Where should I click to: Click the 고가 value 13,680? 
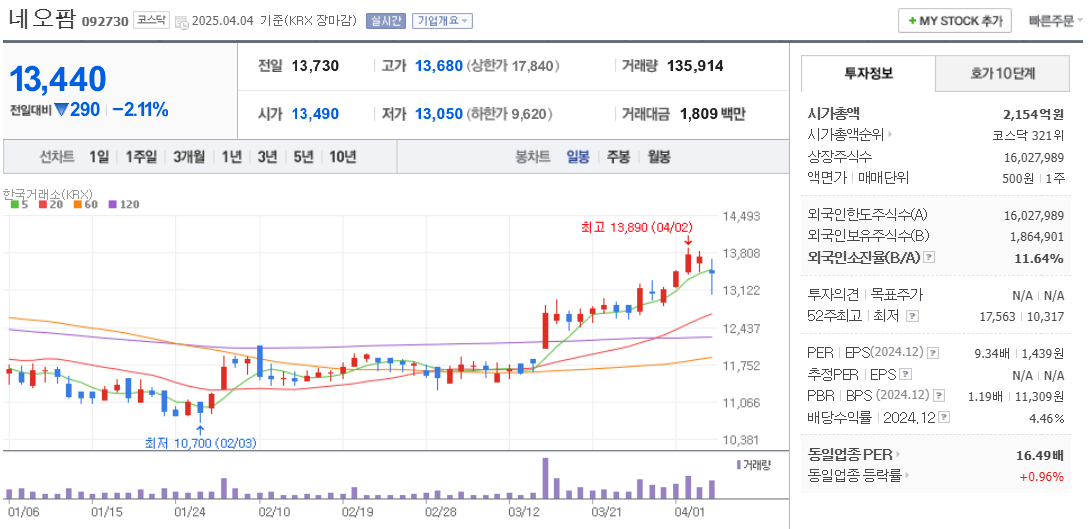point(439,66)
